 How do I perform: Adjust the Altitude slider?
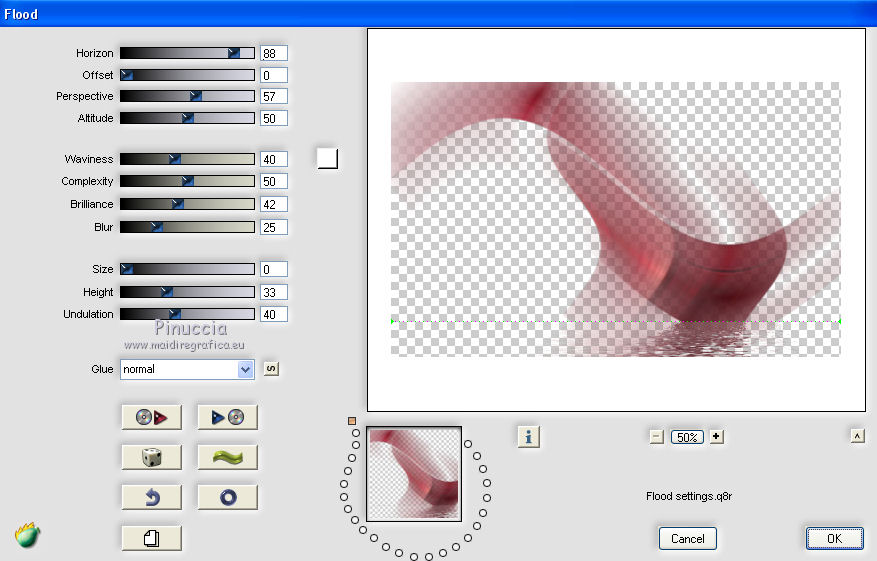[x=187, y=118]
